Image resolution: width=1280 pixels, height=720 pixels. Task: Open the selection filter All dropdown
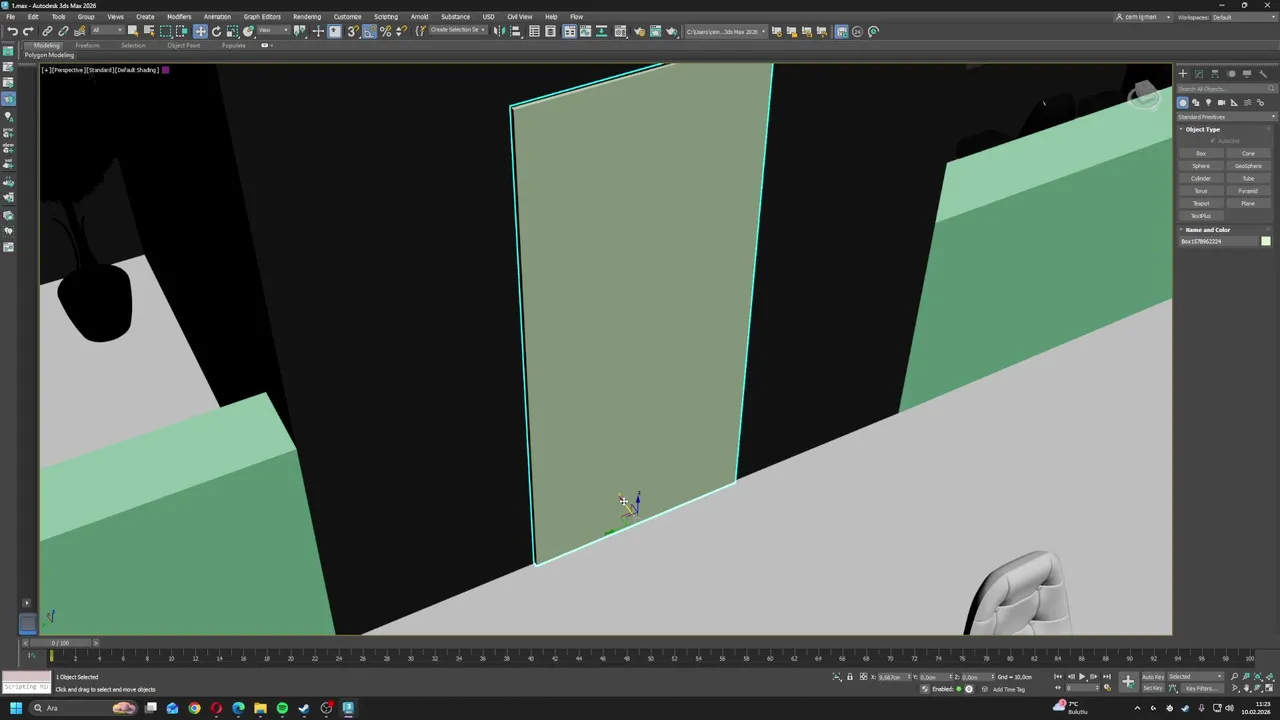(x=107, y=31)
